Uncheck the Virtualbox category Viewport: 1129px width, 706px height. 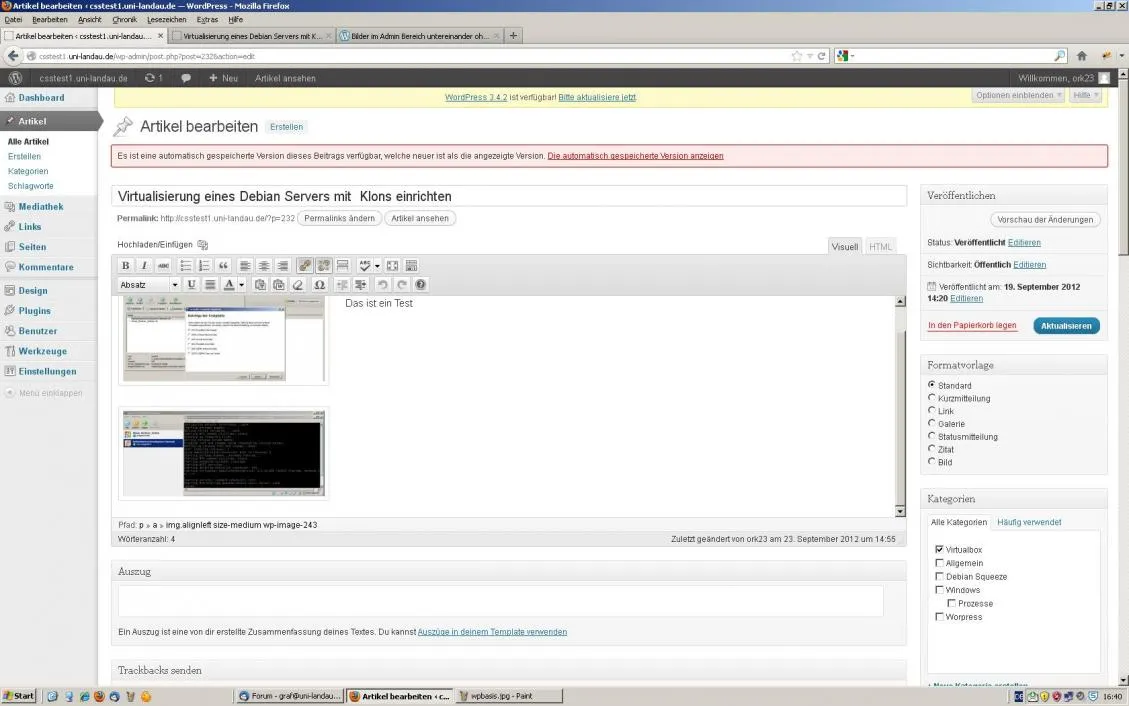tap(939, 549)
